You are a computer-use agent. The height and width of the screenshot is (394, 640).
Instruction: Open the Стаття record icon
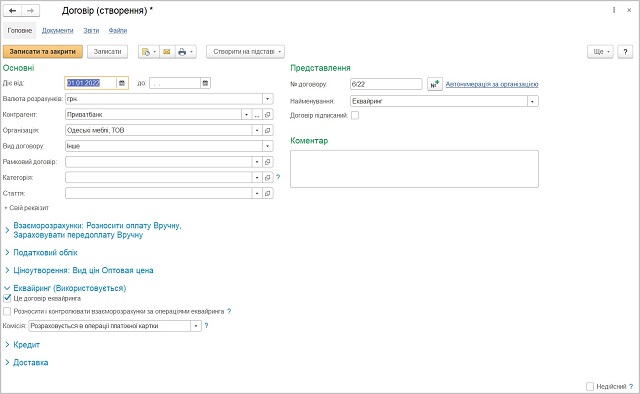pyautogui.click(x=268, y=193)
